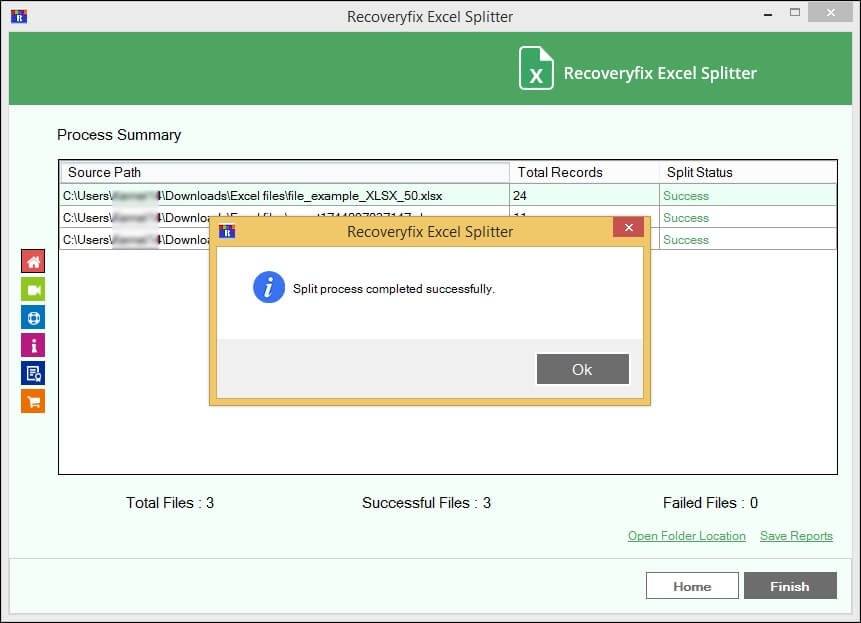
Task: Click 'Split process completed successfully.' message
Action: click(x=393, y=289)
